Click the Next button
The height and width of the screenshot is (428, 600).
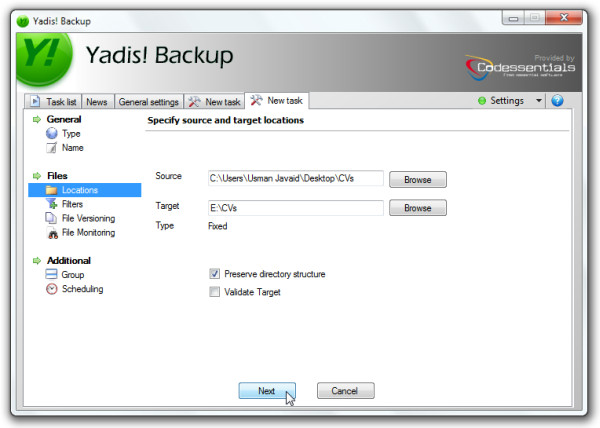267,391
